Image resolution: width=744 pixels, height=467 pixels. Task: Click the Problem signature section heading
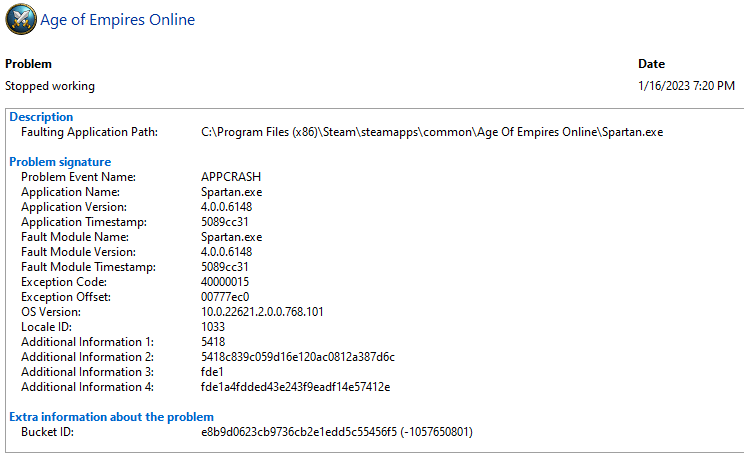60,162
